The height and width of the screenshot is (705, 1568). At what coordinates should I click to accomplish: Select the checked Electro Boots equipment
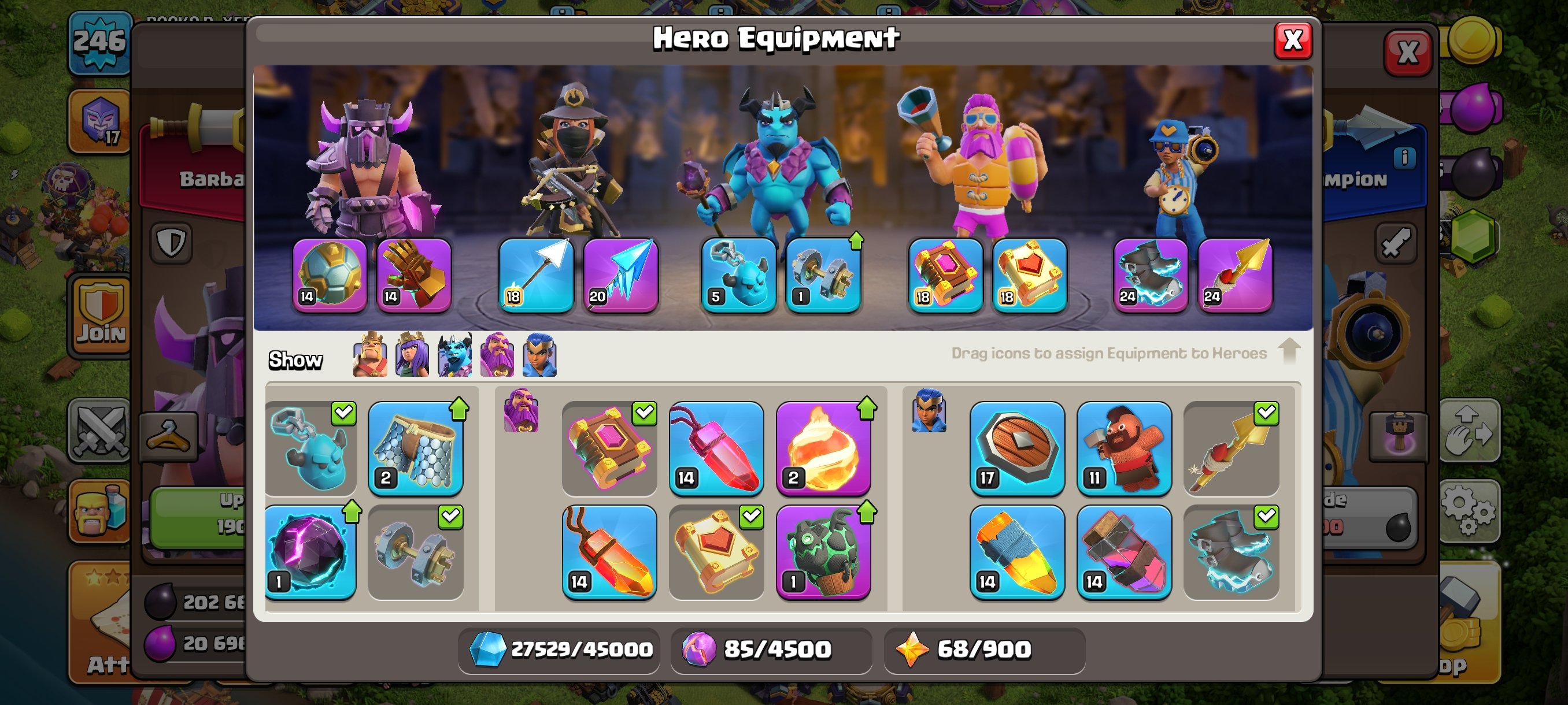click(x=1231, y=552)
